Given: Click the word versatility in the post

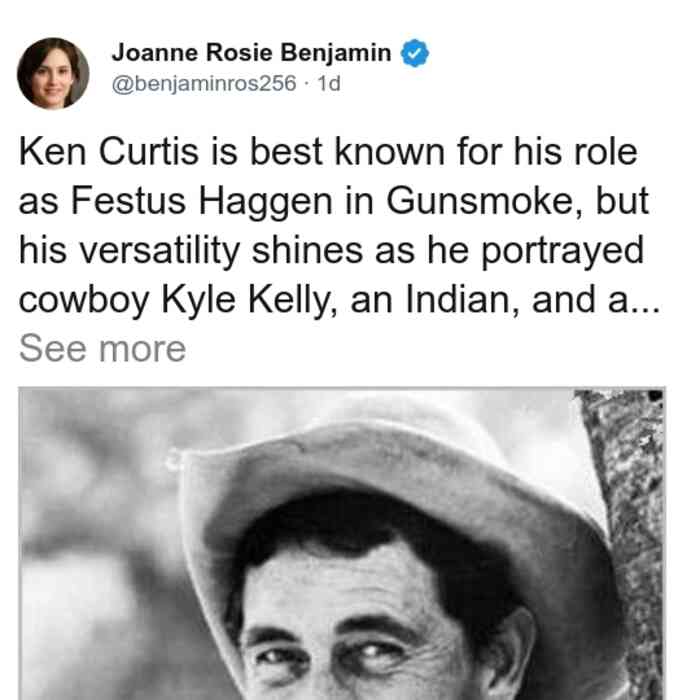Looking at the screenshot, I should 160,251.
